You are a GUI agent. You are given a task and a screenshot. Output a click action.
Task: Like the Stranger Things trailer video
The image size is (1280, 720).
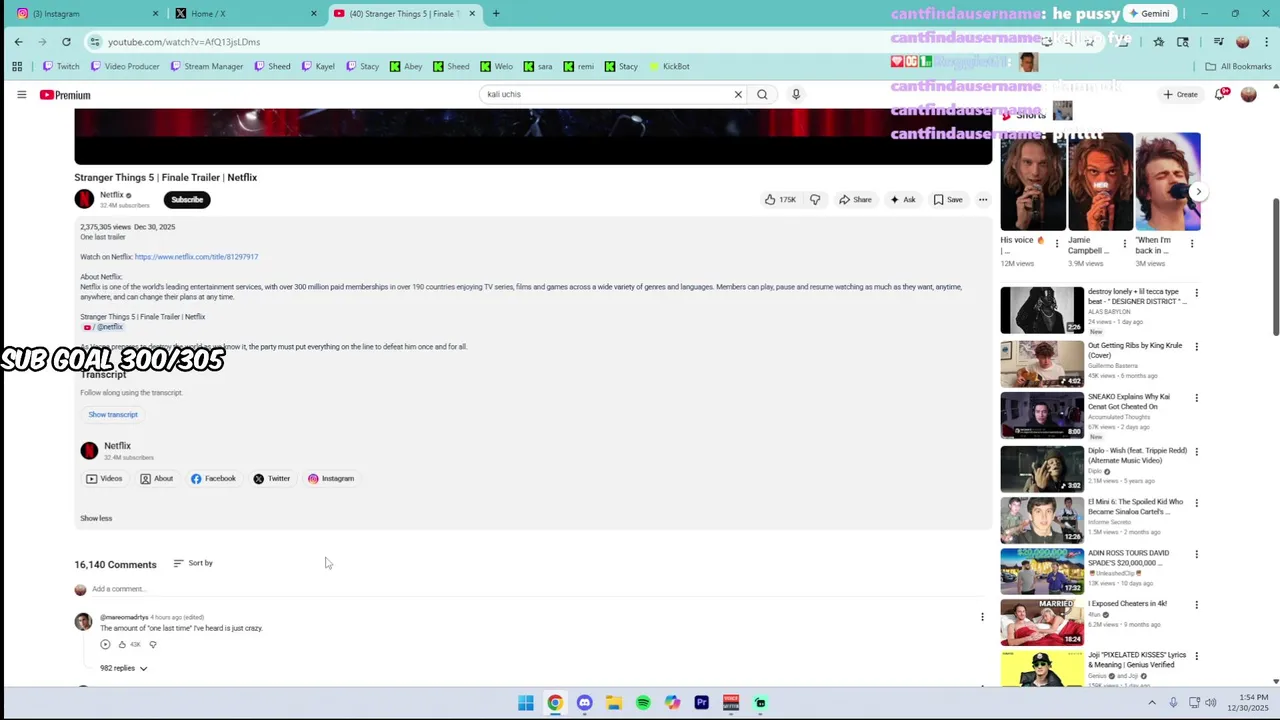pyautogui.click(x=780, y=199)
